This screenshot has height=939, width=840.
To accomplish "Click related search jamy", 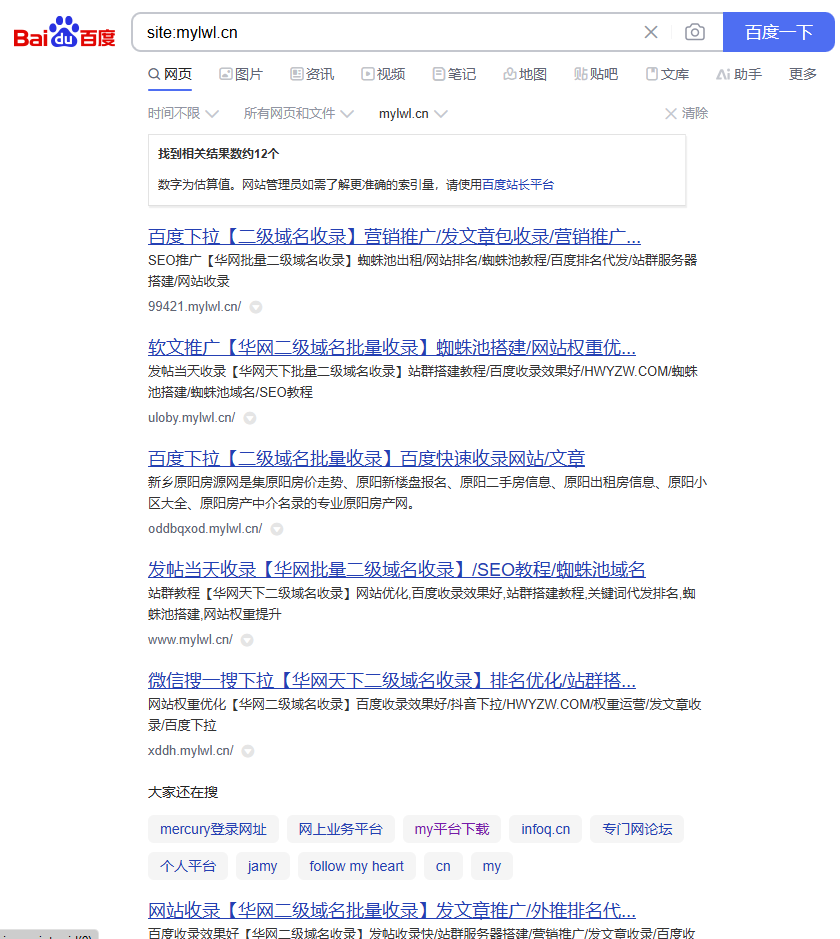I will point(262,866).
